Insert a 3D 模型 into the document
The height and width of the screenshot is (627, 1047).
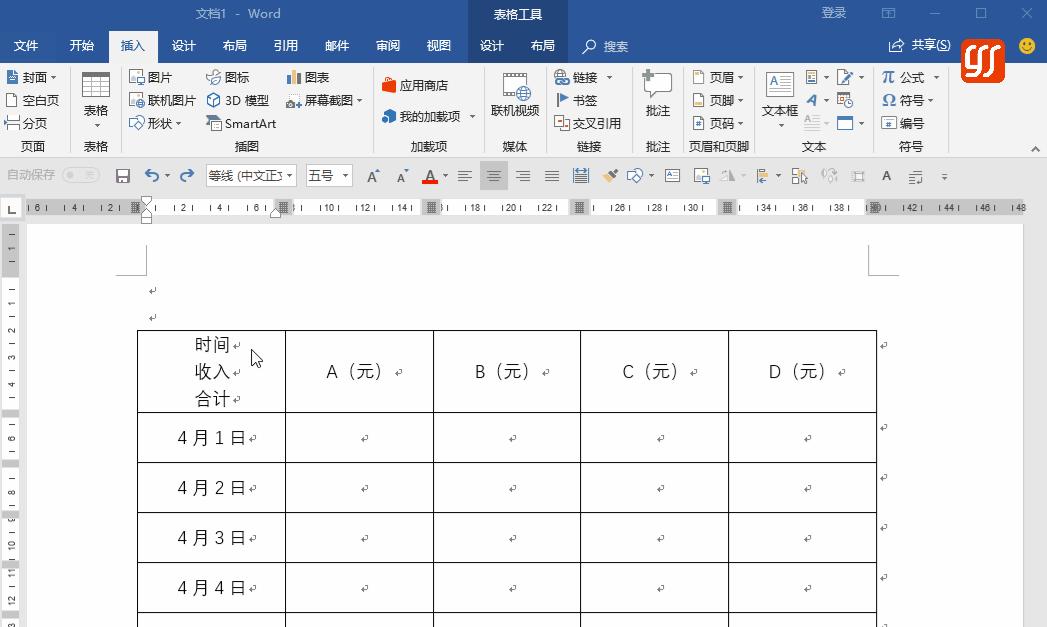point(239,100)
